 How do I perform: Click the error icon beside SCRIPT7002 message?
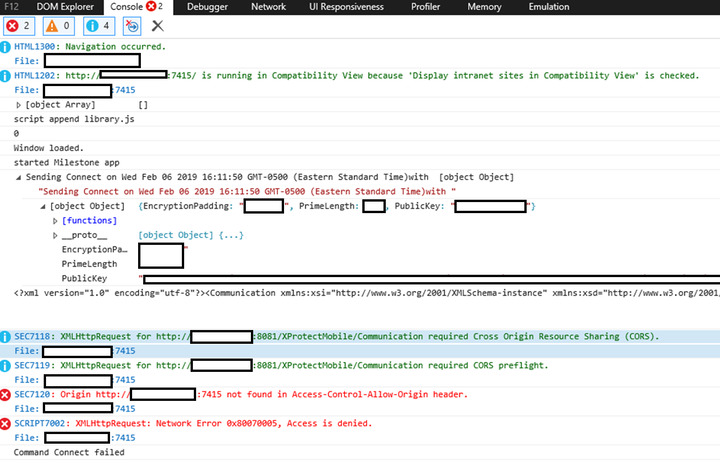click(x=6, y=424)
